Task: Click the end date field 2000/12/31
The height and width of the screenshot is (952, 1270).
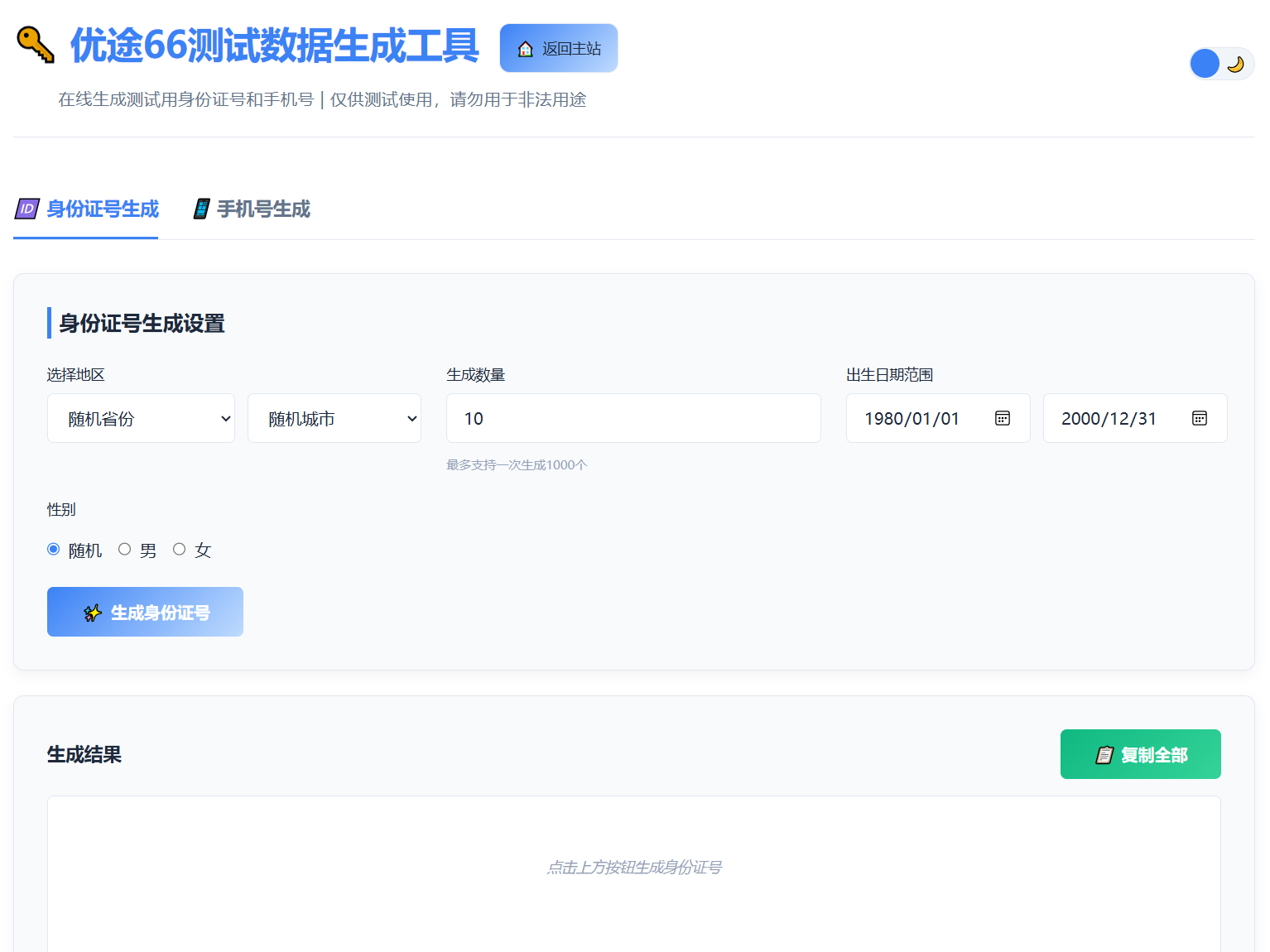Action: 1135,418
